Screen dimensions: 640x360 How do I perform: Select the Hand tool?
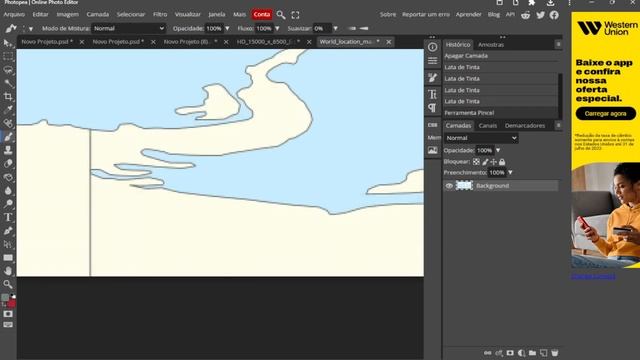8,271
